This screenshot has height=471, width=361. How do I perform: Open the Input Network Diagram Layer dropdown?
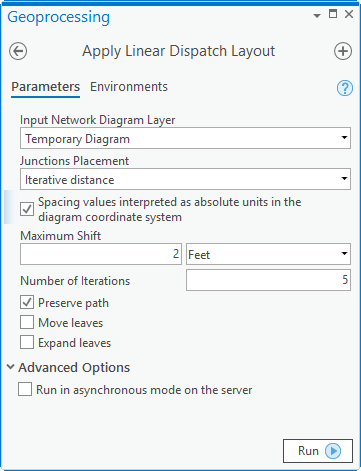click(185, 138)
